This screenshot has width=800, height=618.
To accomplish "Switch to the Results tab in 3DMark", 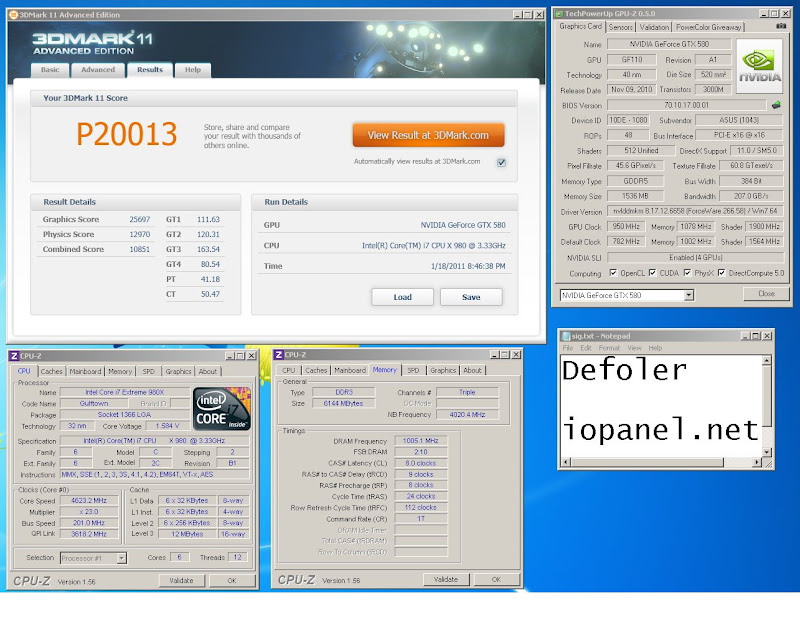I will (149, 69).
